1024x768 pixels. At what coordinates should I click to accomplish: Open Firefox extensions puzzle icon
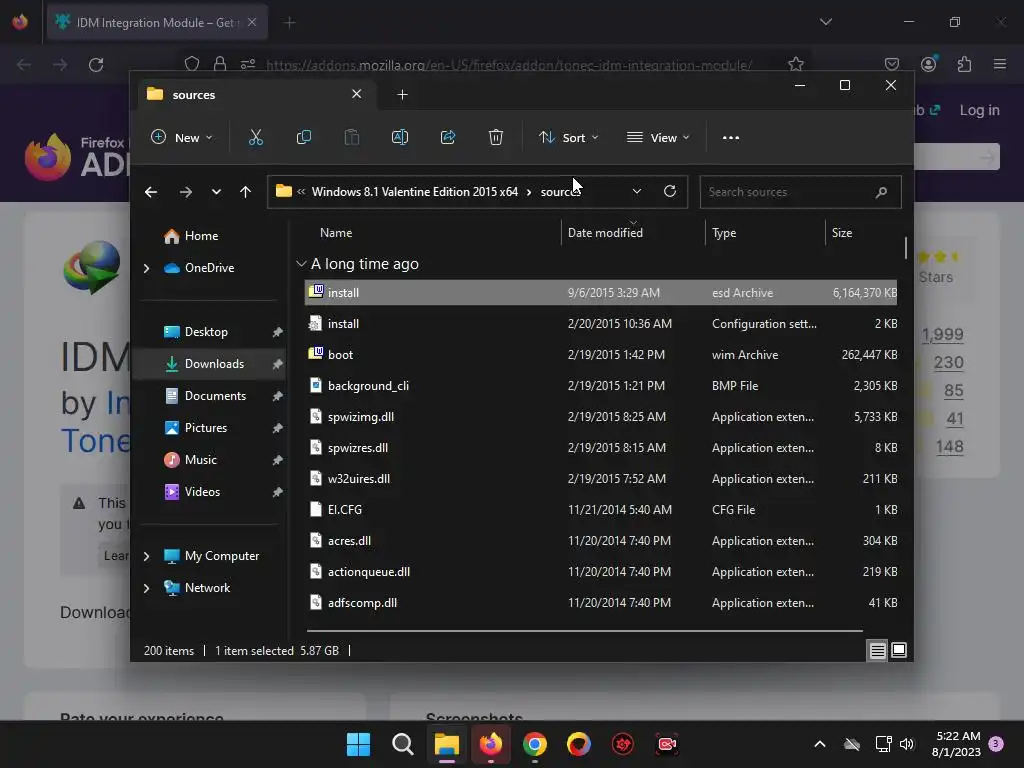click(x=964, y=64)
